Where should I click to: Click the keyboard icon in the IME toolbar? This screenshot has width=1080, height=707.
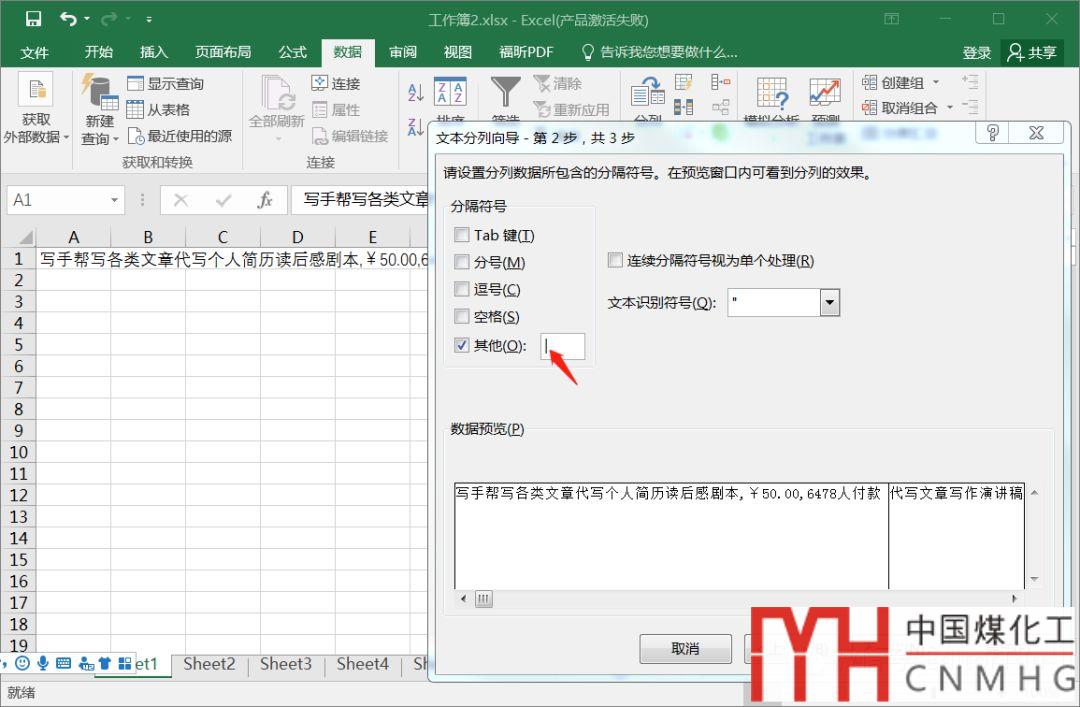point(63,663)
